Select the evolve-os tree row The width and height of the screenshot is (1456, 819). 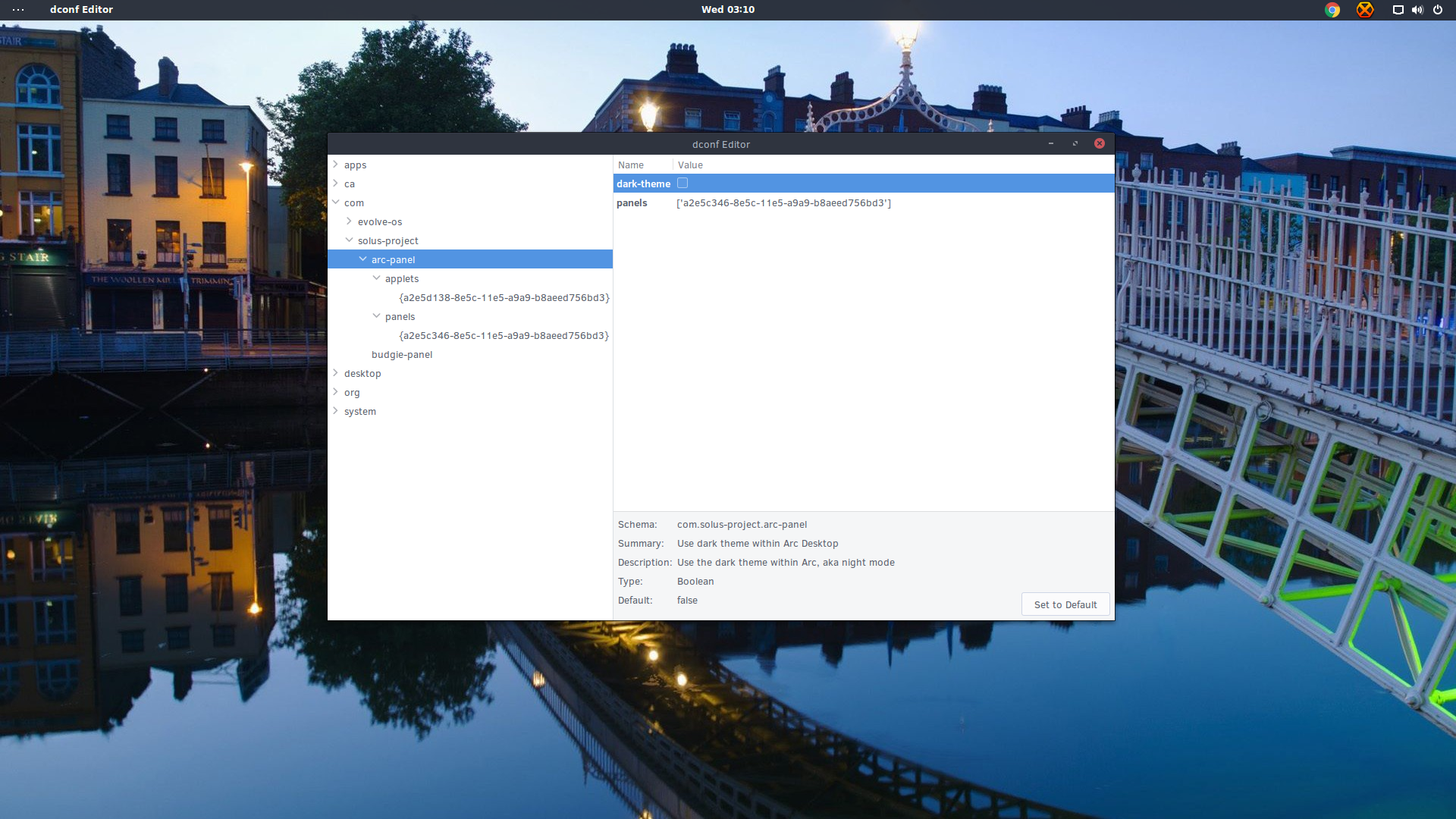pyautogui.click(x=470, y=221)
